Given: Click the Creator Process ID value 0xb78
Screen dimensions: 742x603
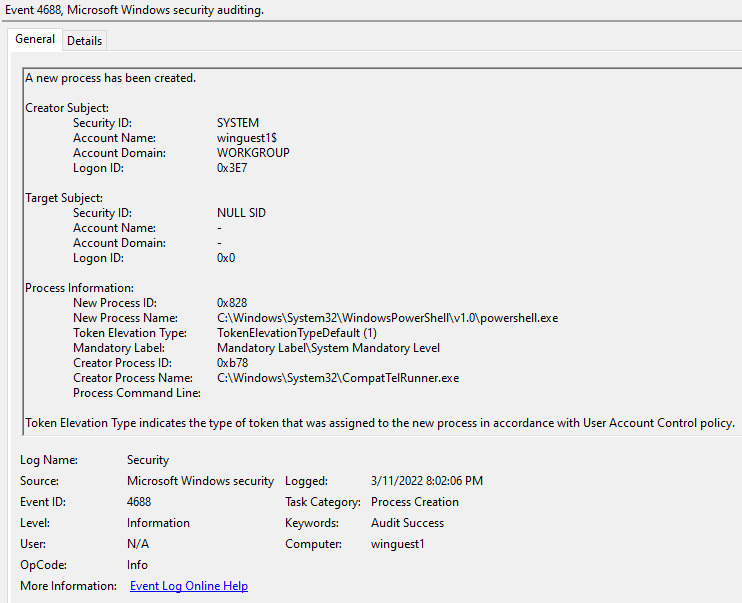Looking at the screenshot, I should 232,363.
